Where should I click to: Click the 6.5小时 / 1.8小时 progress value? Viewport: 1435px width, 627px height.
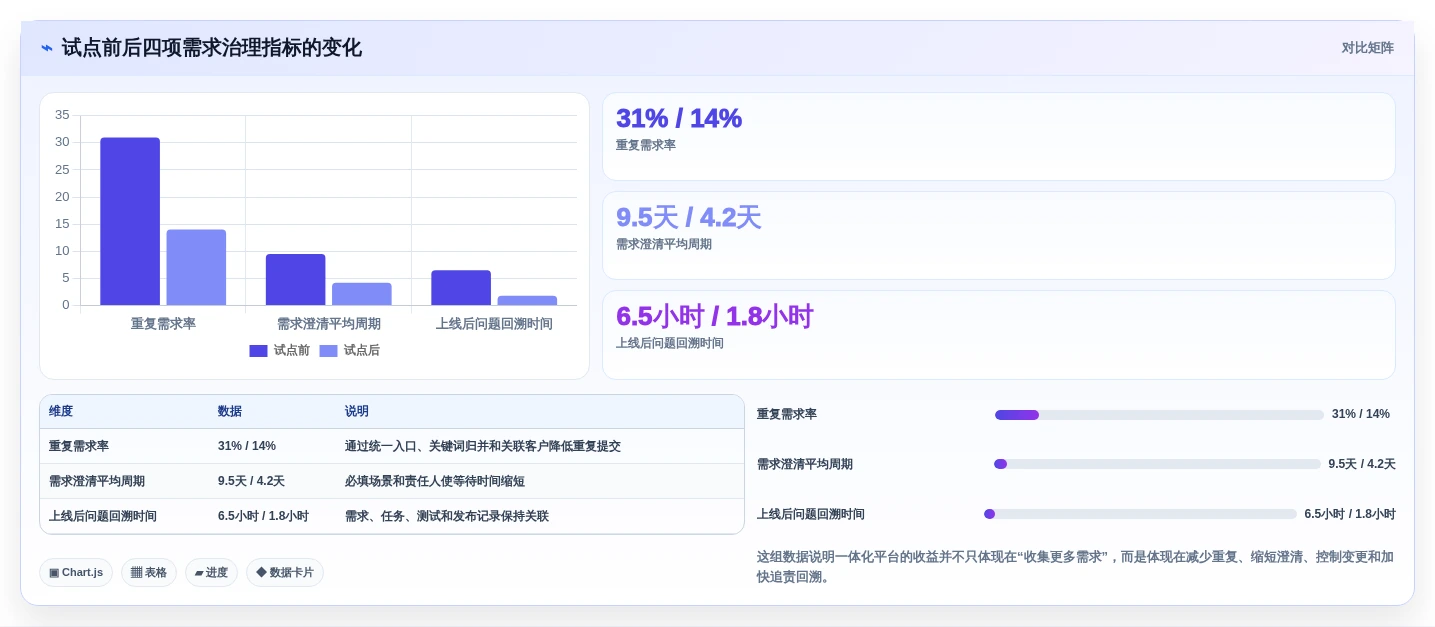pos(1350,514)
